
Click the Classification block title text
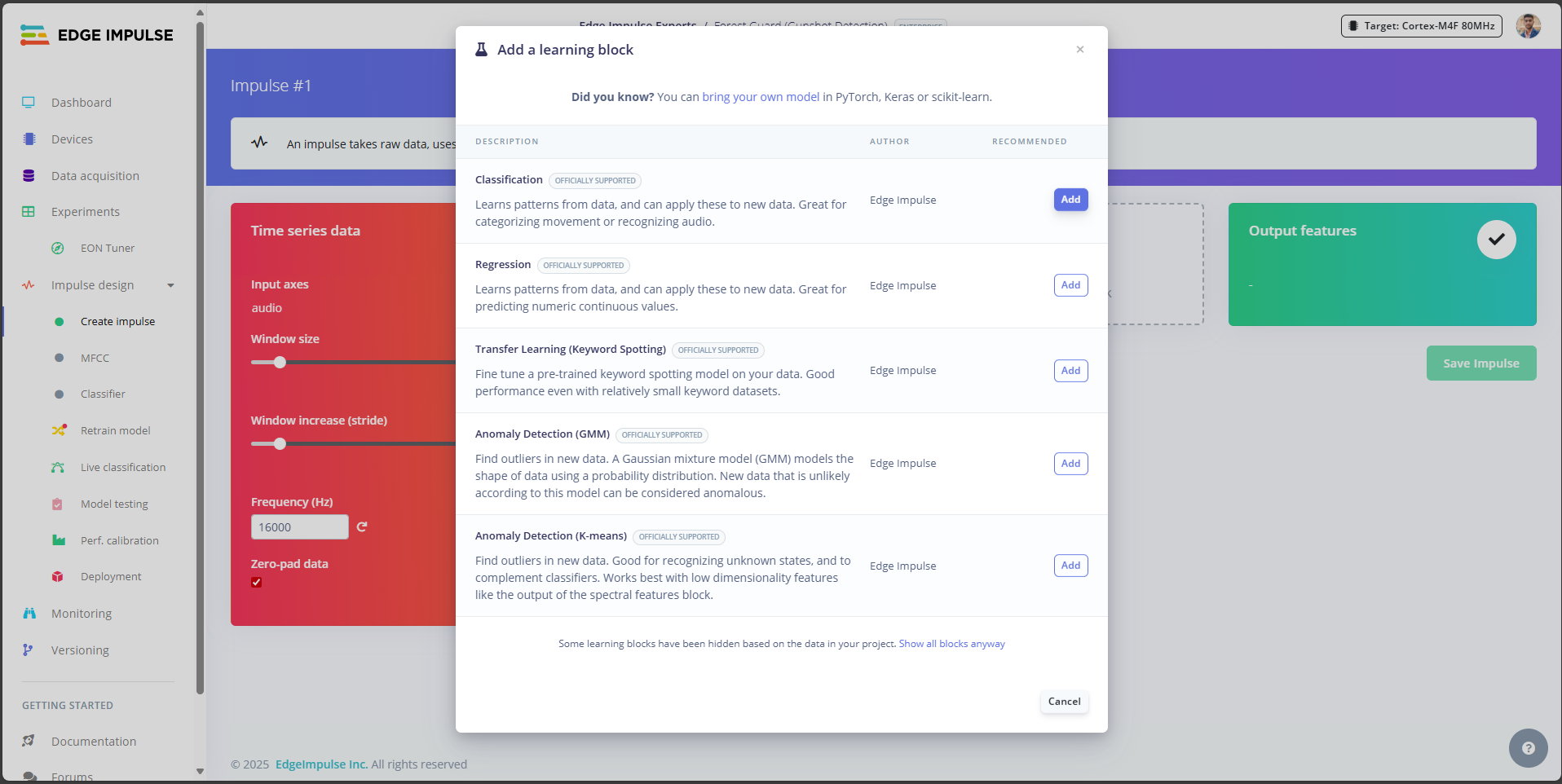[509, 180]
